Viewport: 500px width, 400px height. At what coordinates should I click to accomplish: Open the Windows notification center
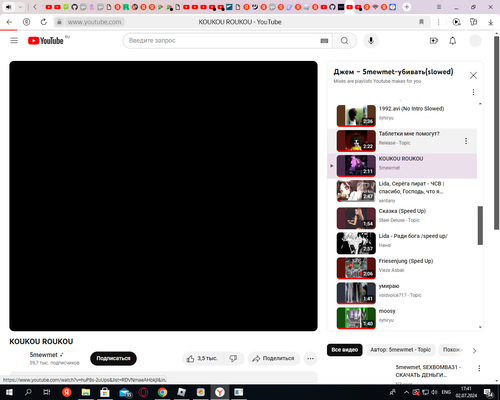(x=489, y=393)
